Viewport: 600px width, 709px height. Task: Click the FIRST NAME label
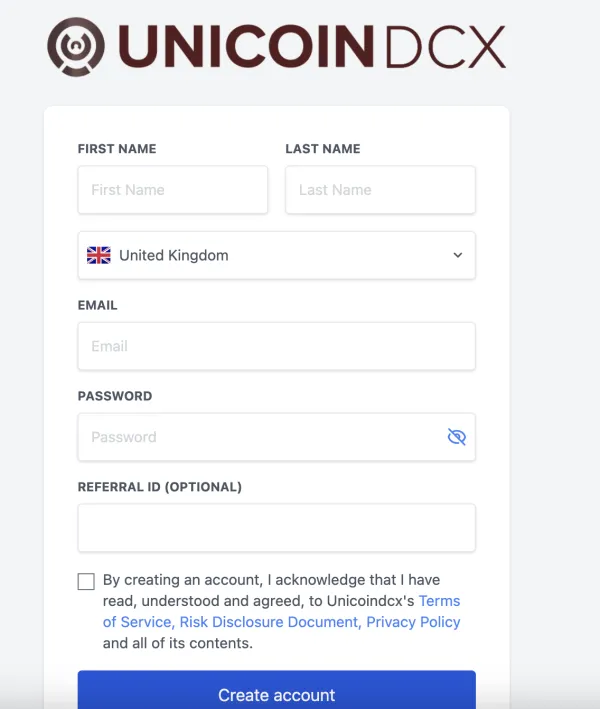tap(117, 149)
